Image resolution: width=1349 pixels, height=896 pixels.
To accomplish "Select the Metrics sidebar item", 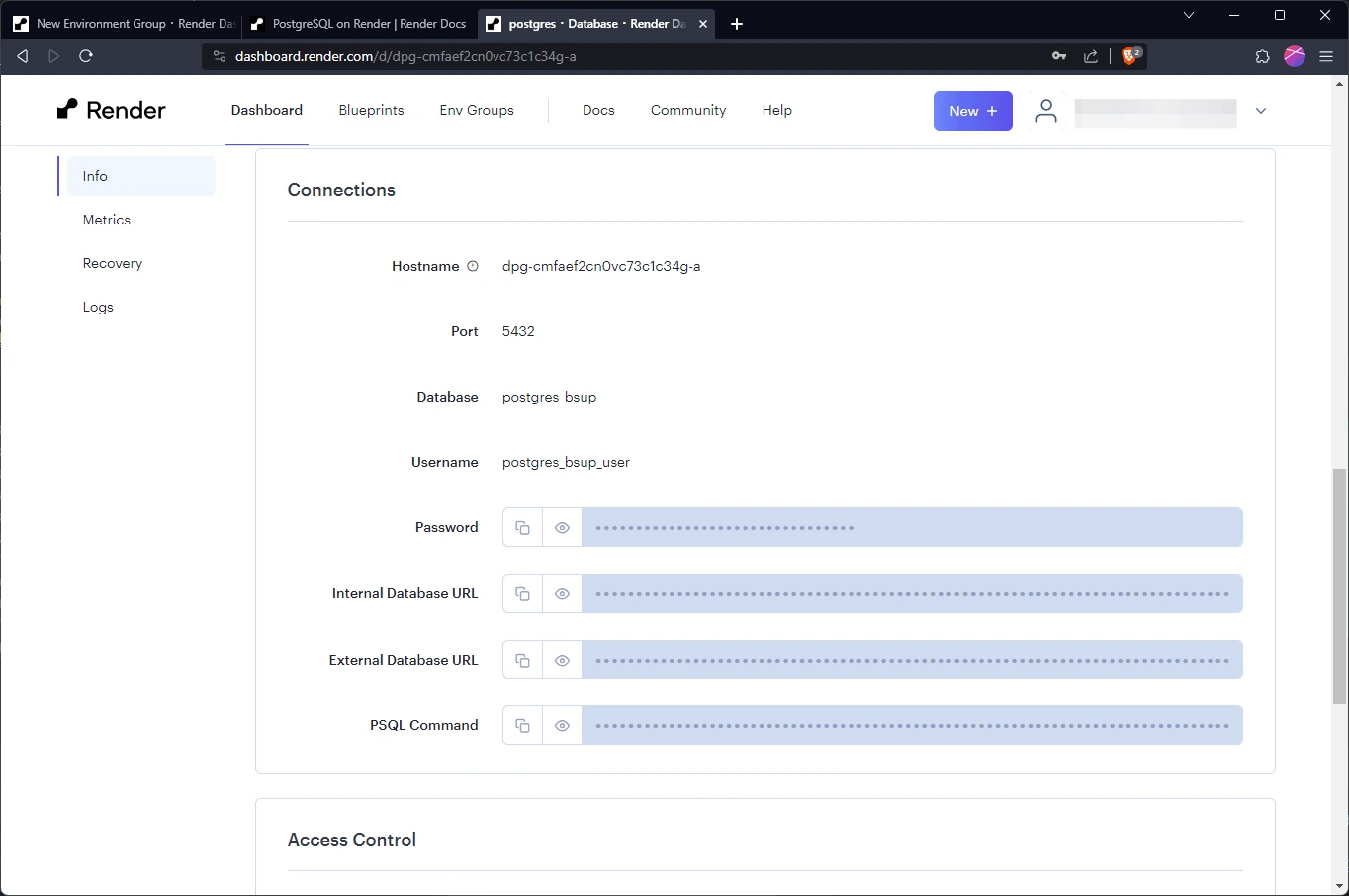I will click(106, 220).
